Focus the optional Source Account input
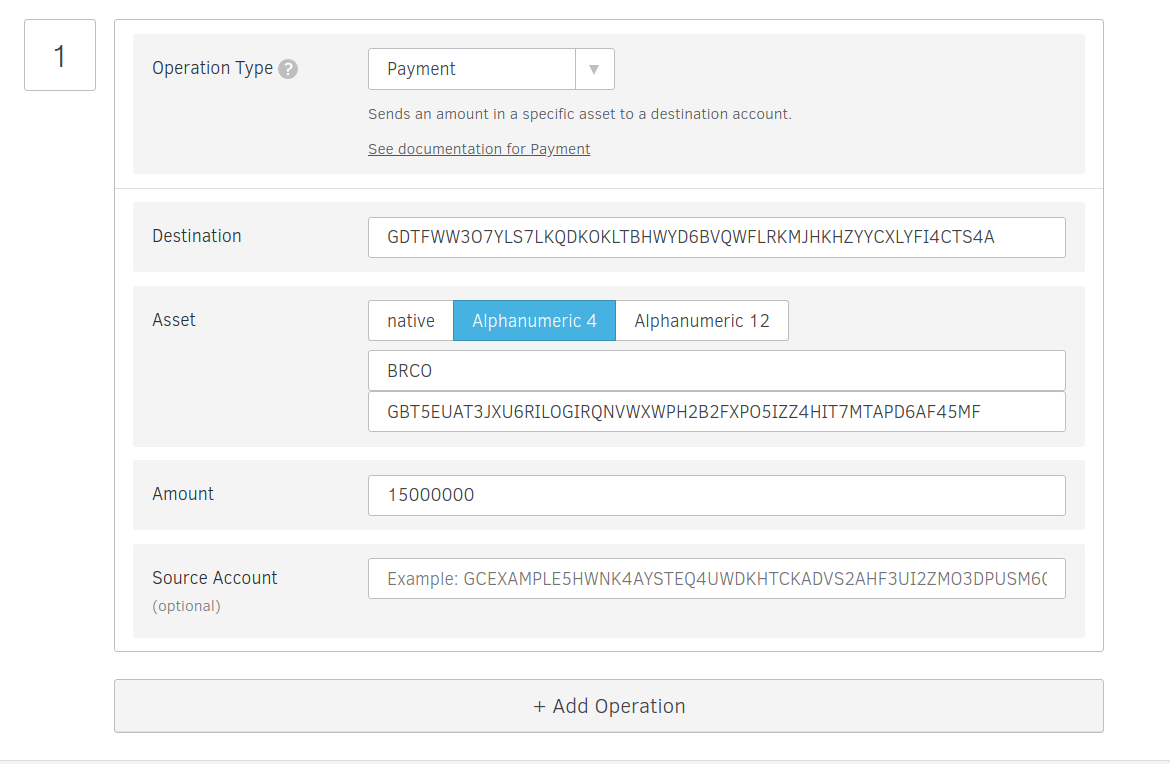 click(x=716, y=578)
